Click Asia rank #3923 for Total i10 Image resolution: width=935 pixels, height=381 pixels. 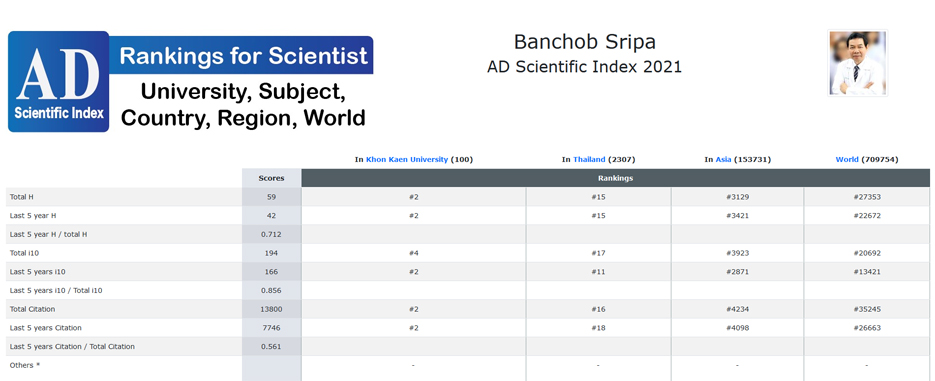tap(738, 253)
